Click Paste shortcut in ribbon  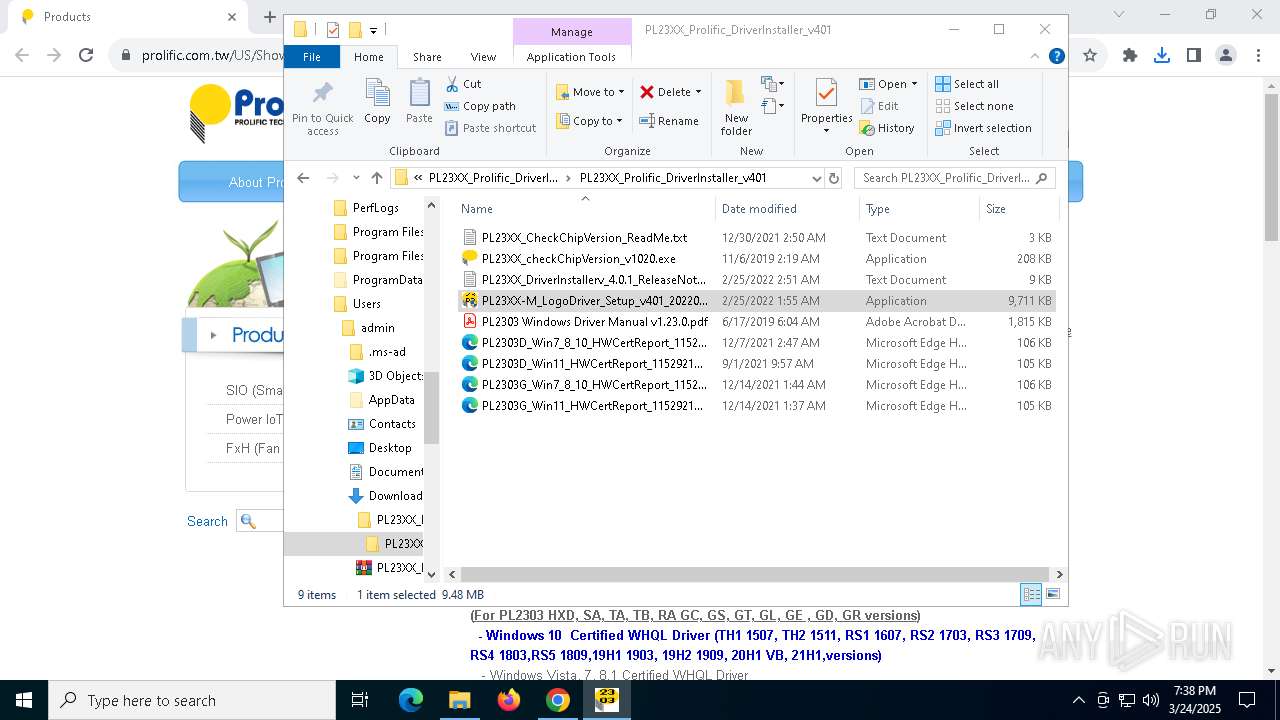[490, 128]
